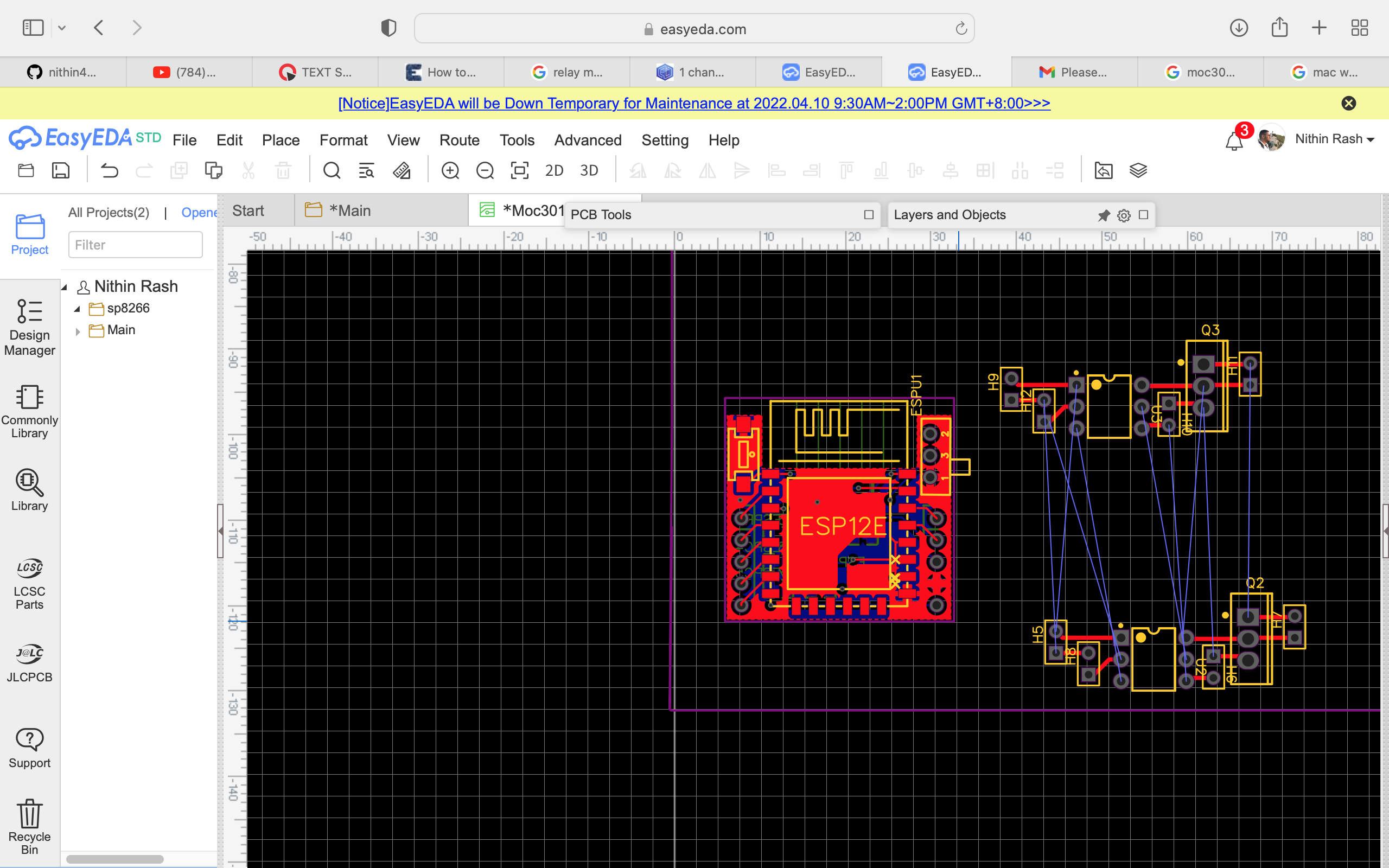The image size is (1389, 868).
Task: Open the Place menu
Action: tap(281, 140)
